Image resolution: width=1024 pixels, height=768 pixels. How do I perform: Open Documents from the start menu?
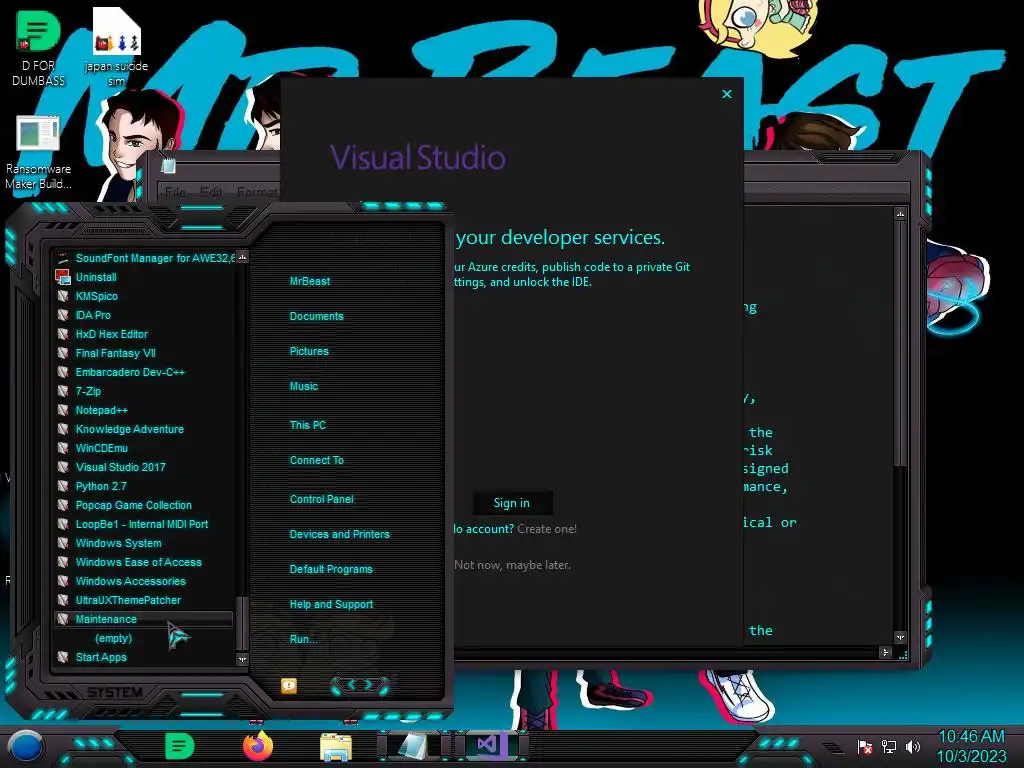click(316, 316)
